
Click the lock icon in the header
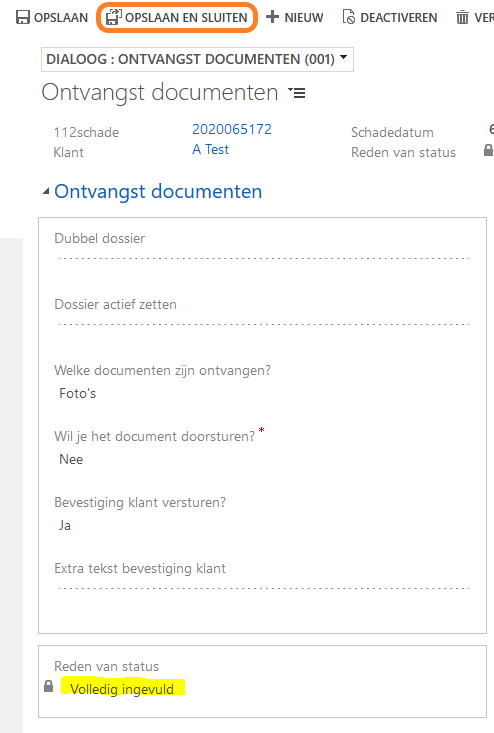click(x=488, y=150)
